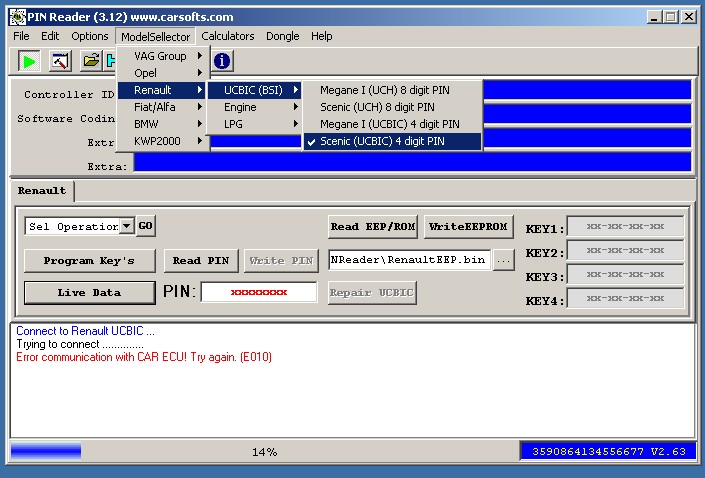The image size is (705, 478).
Task: Click the Write PIN button
Action: click(x=281, y=261)
